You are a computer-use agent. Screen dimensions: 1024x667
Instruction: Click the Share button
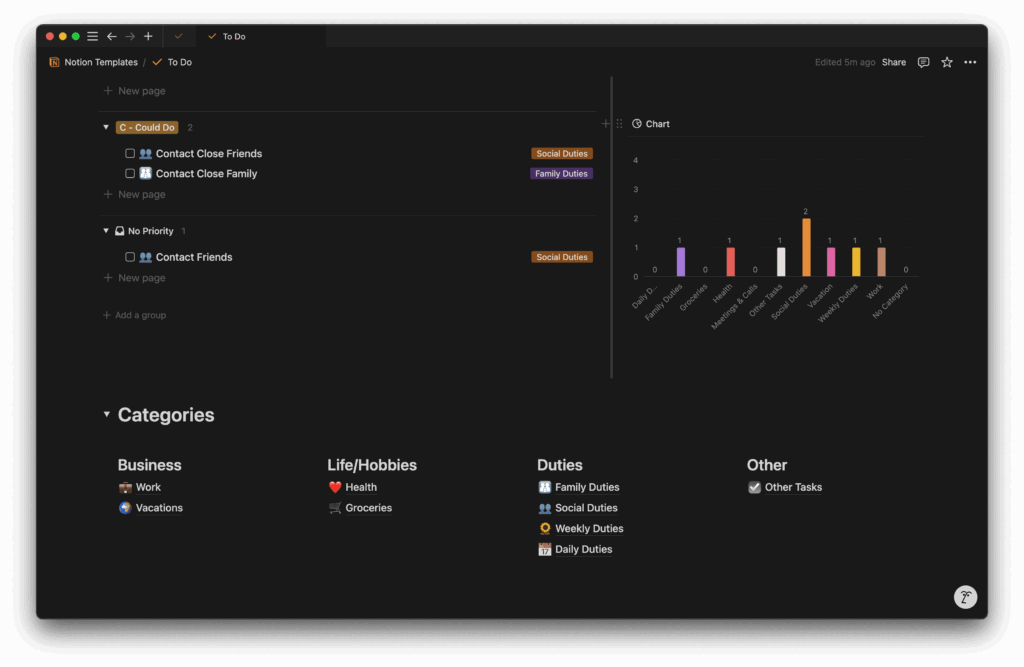(893, 62)
